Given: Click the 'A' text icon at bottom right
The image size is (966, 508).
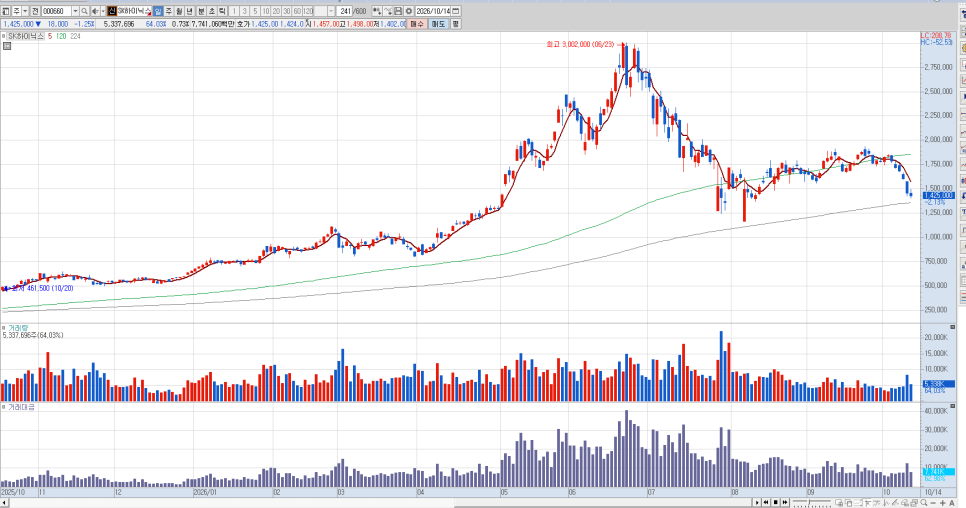Looking at the screenshot, I should 952,503.
